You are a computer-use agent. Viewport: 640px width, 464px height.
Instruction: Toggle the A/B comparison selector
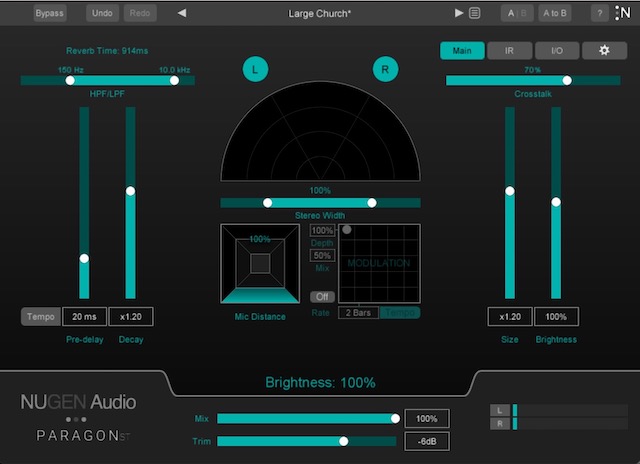[516, 14]
